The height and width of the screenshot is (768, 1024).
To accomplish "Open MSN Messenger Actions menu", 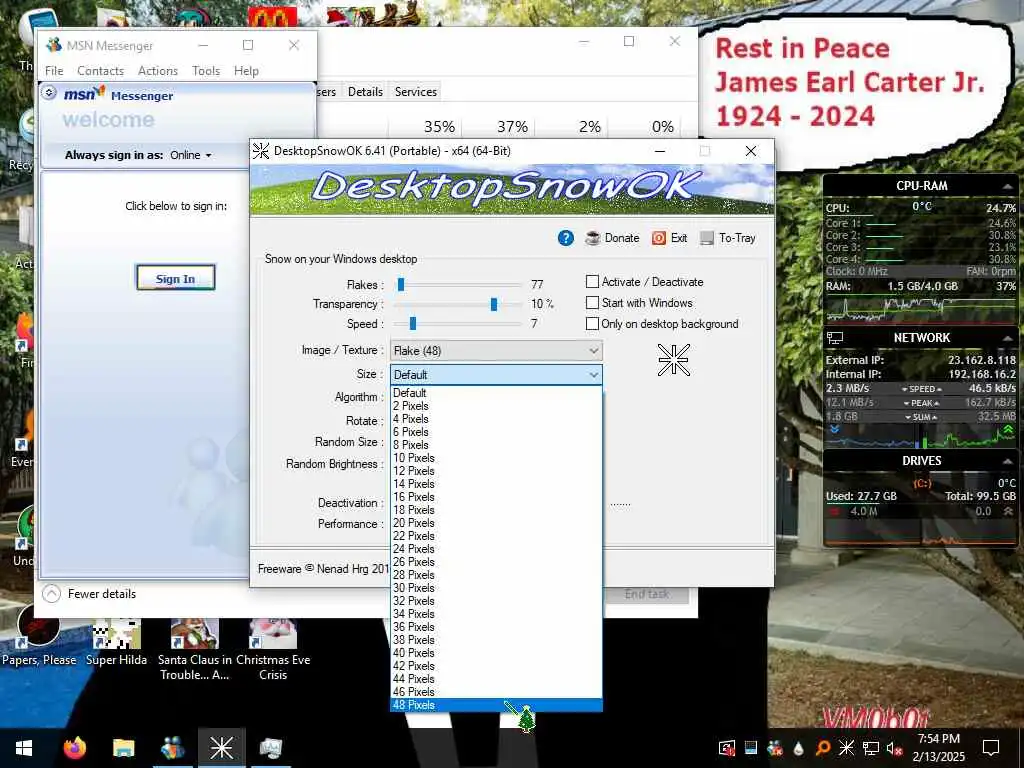I will (158, 71).
